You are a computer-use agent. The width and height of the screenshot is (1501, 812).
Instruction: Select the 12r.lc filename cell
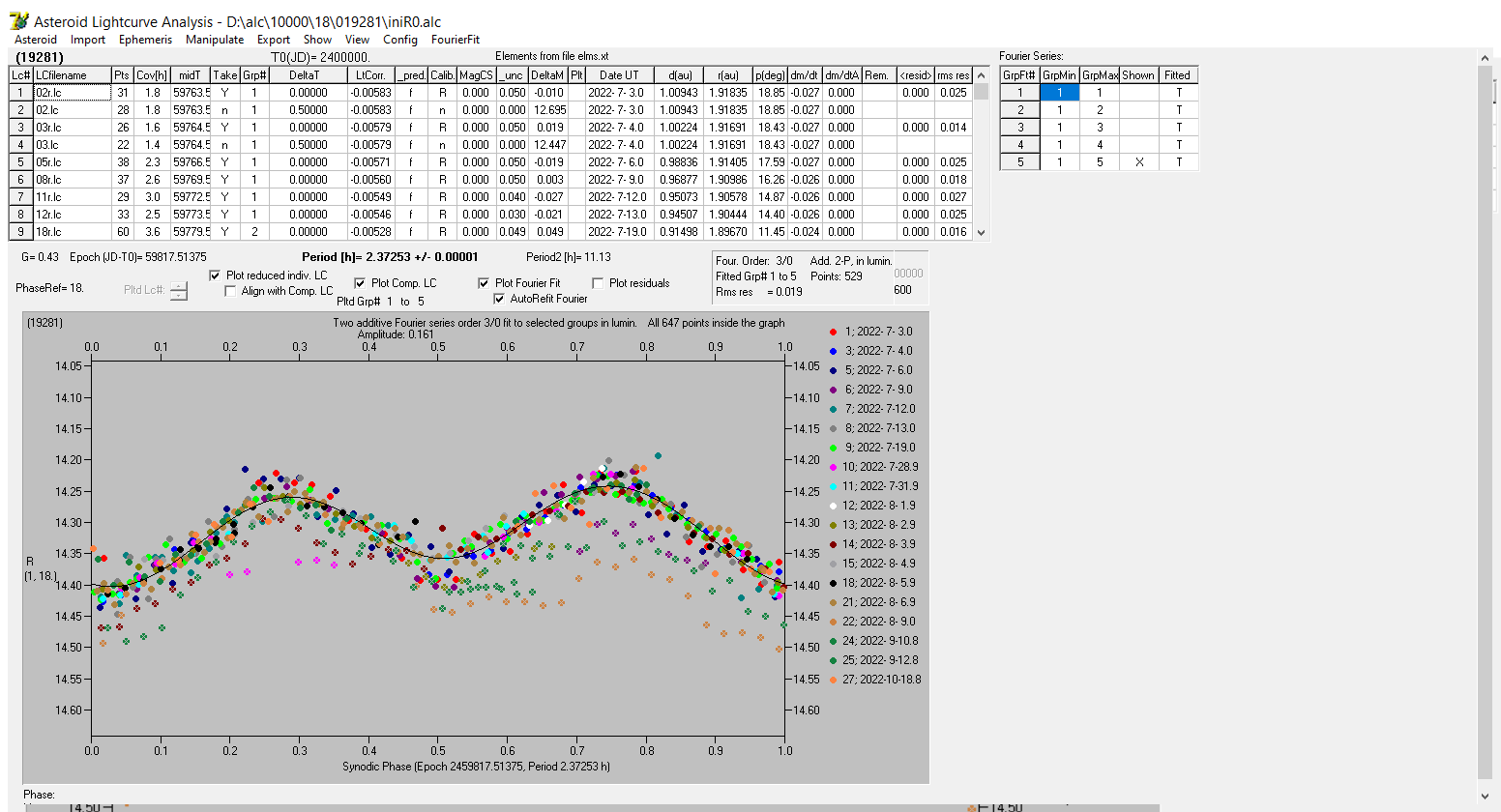tap(73, 215)
